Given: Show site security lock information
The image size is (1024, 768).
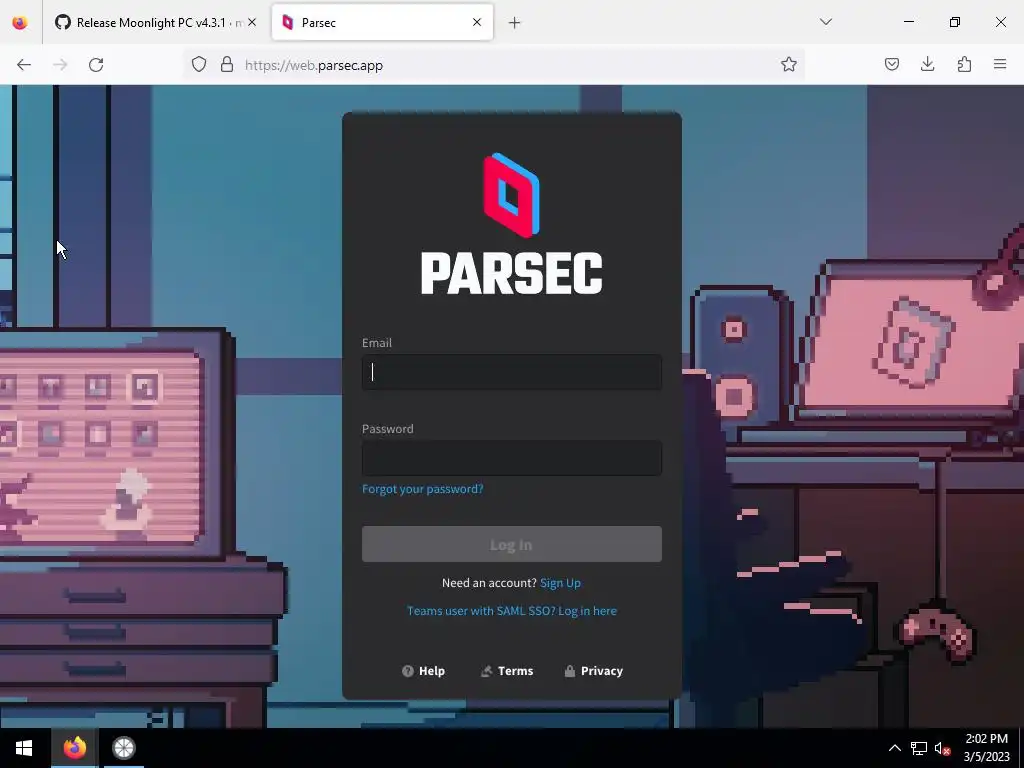Looking at the screenshot, I should [x=227, y=65].
